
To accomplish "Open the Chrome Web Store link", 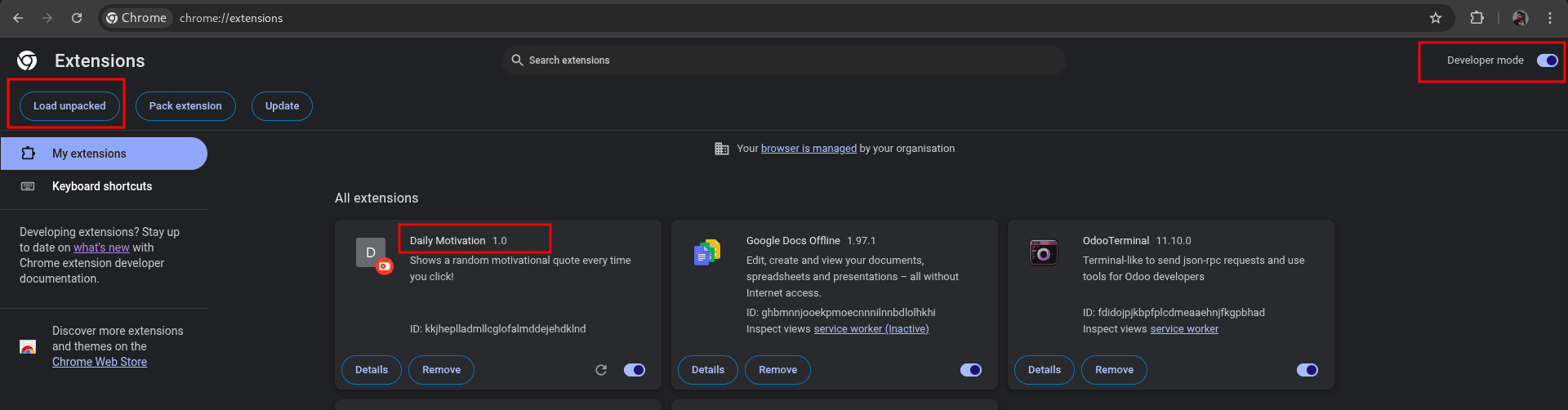I will 100,362.
